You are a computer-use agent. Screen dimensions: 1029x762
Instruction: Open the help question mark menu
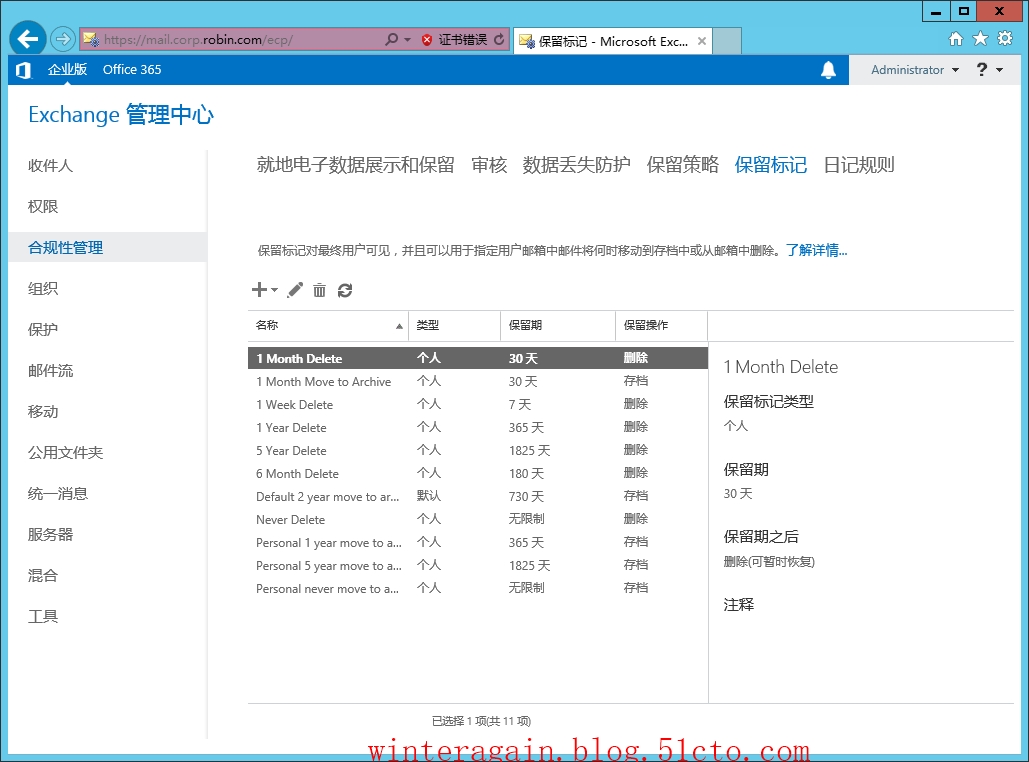point(989,70)
